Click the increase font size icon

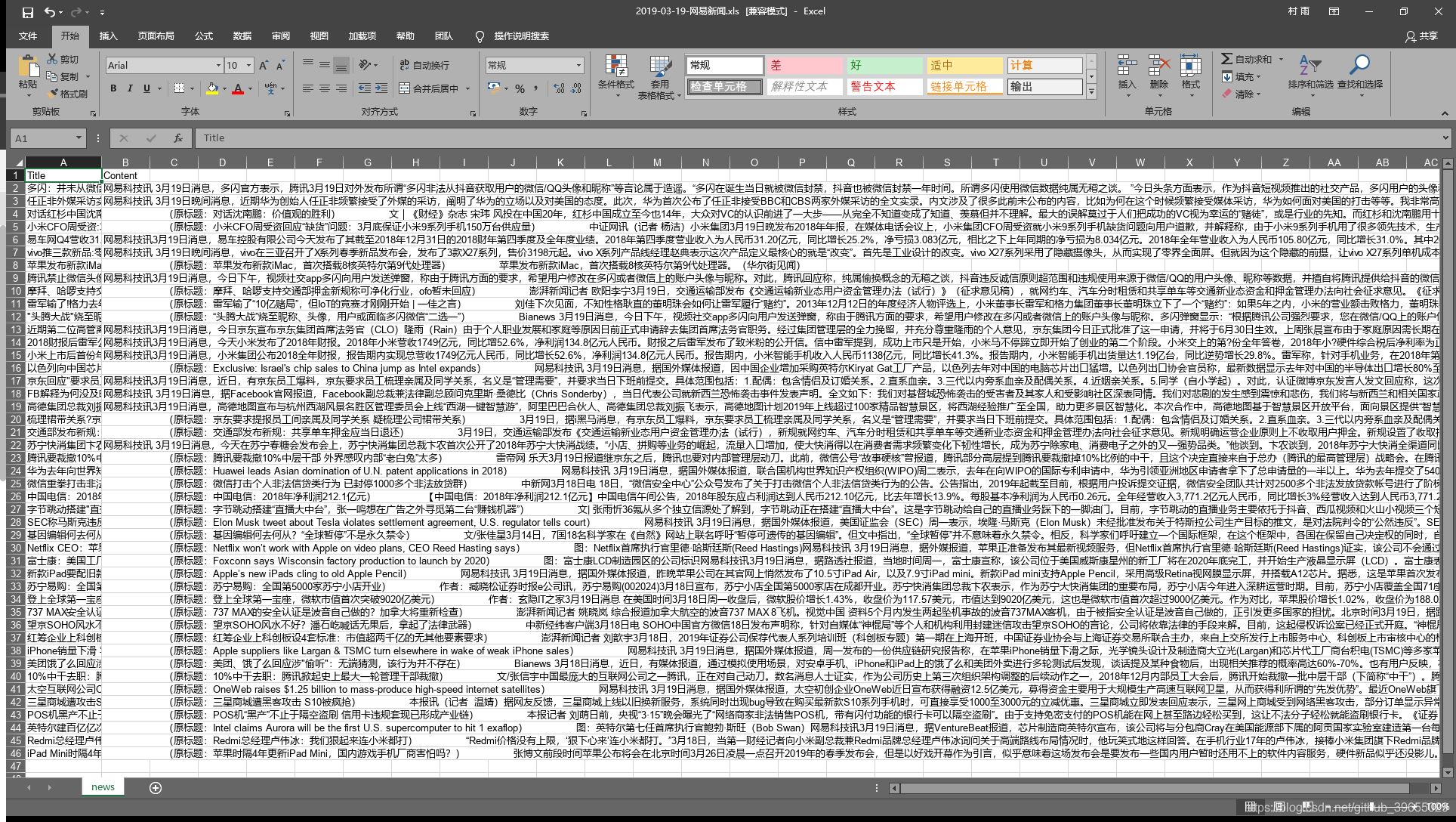pos(264,66)
